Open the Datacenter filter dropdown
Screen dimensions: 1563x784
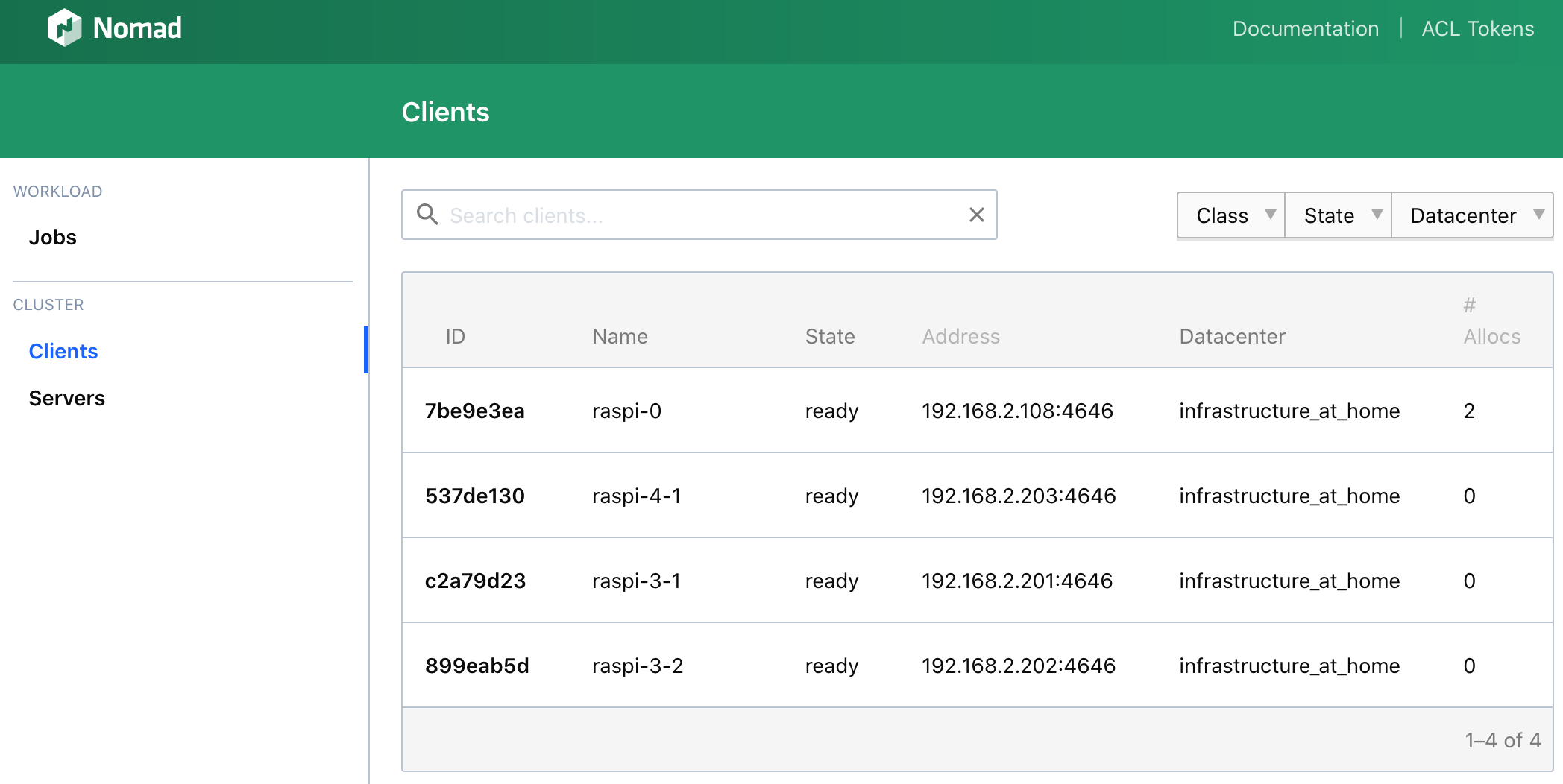[x=1472, y=215]
